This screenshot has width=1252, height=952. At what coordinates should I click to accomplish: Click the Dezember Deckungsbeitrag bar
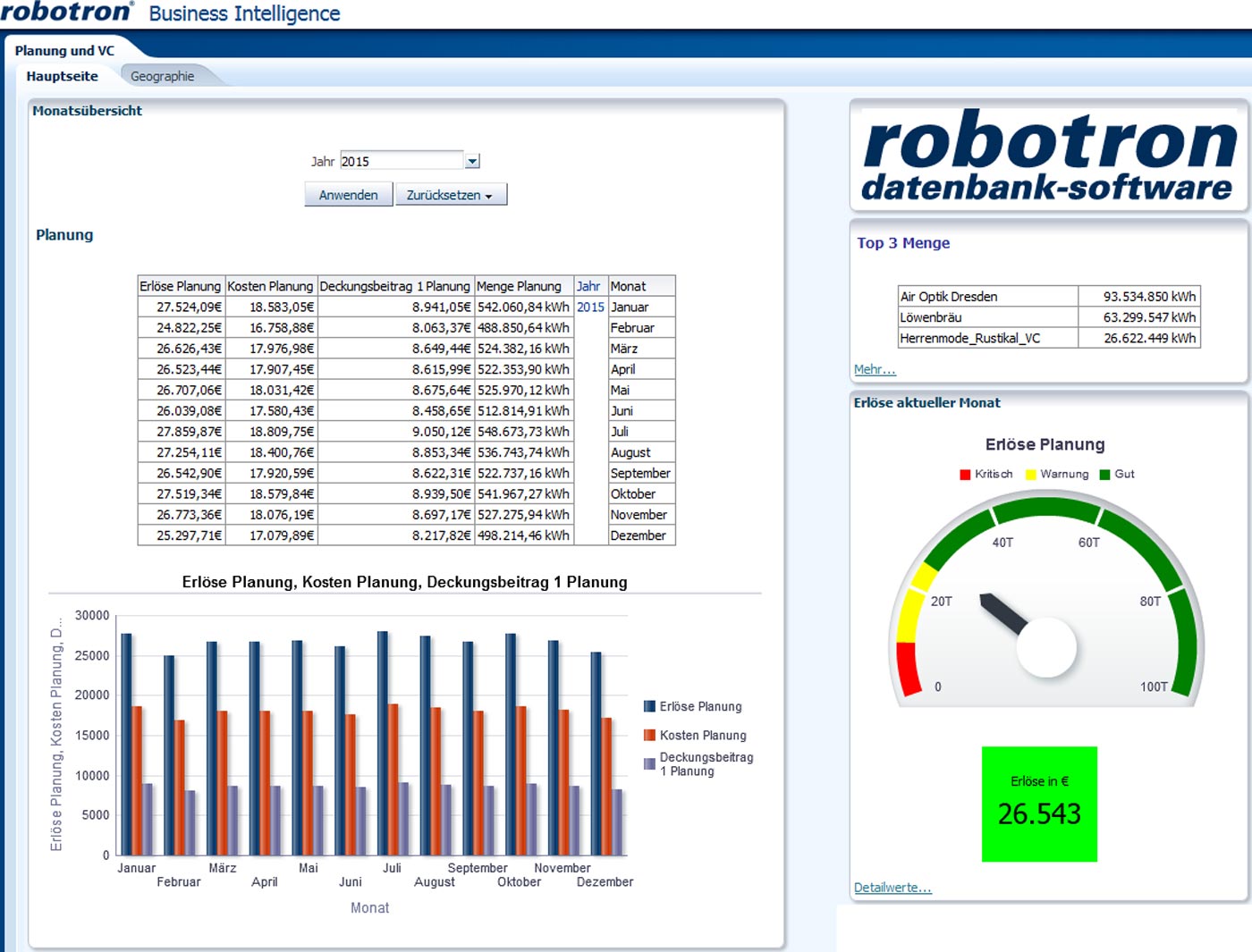(617, 821)
